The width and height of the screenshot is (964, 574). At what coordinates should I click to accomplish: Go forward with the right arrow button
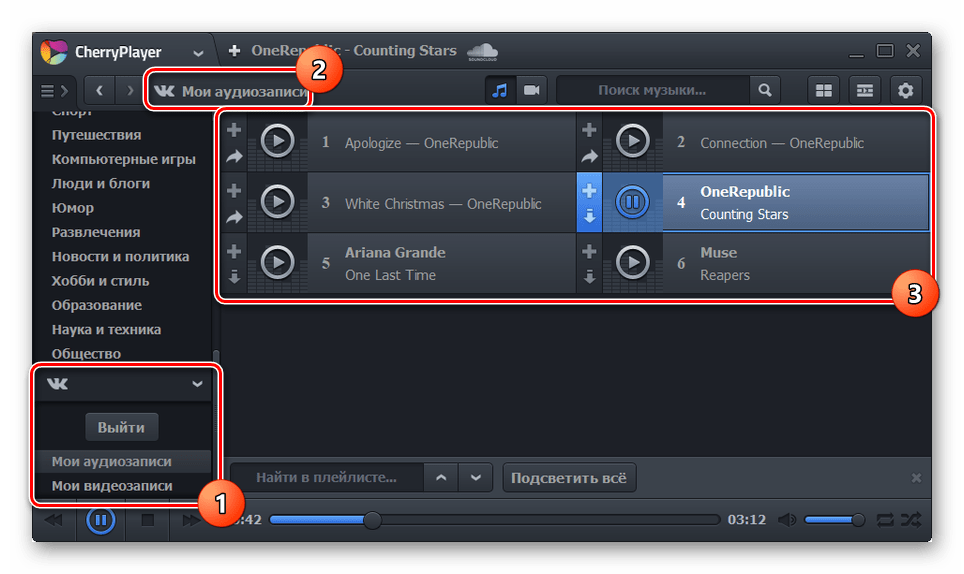130,91
